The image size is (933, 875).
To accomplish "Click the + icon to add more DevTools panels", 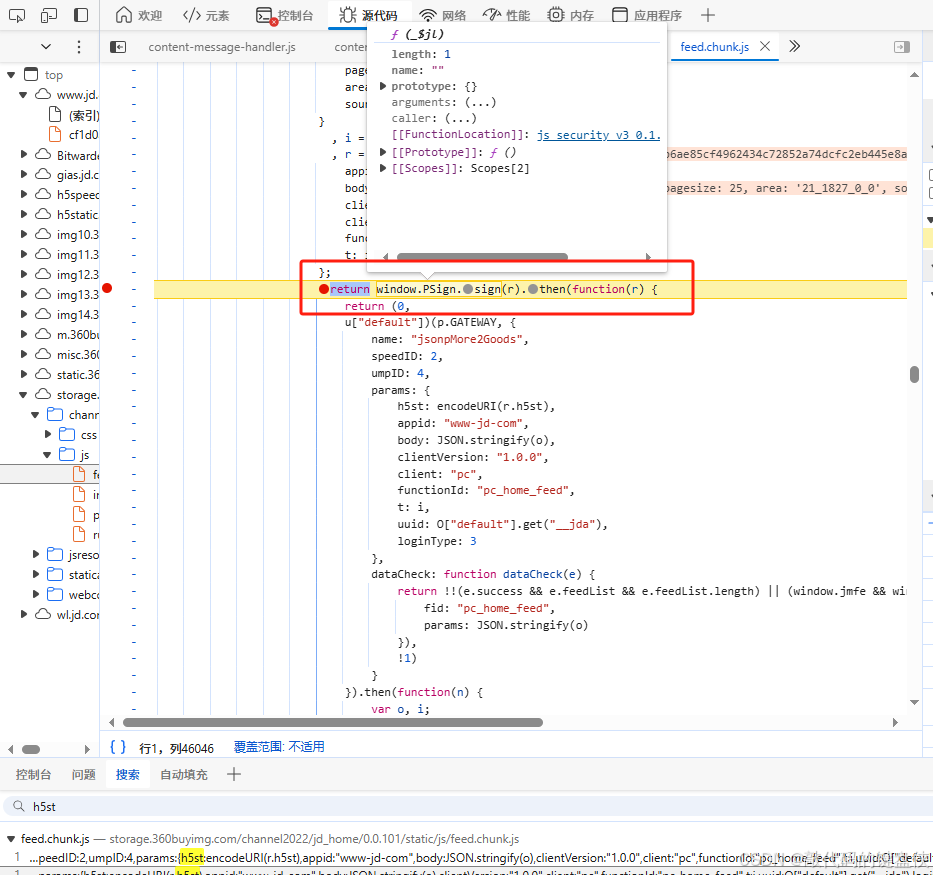I will (708, 14).
